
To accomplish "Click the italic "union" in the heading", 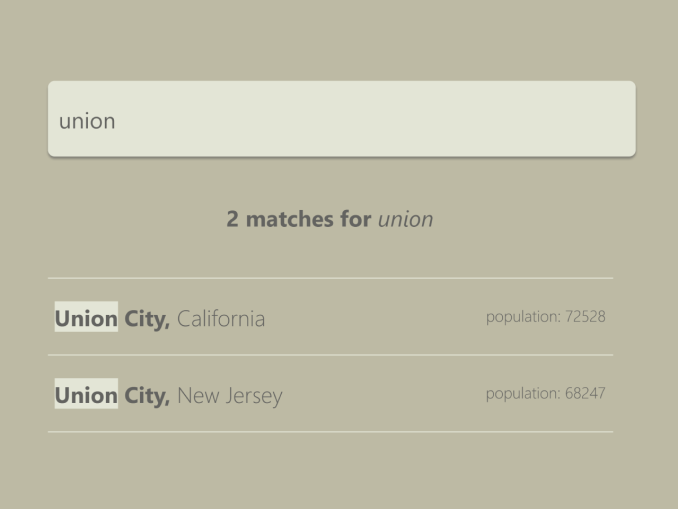I will (x=405, y=219).
